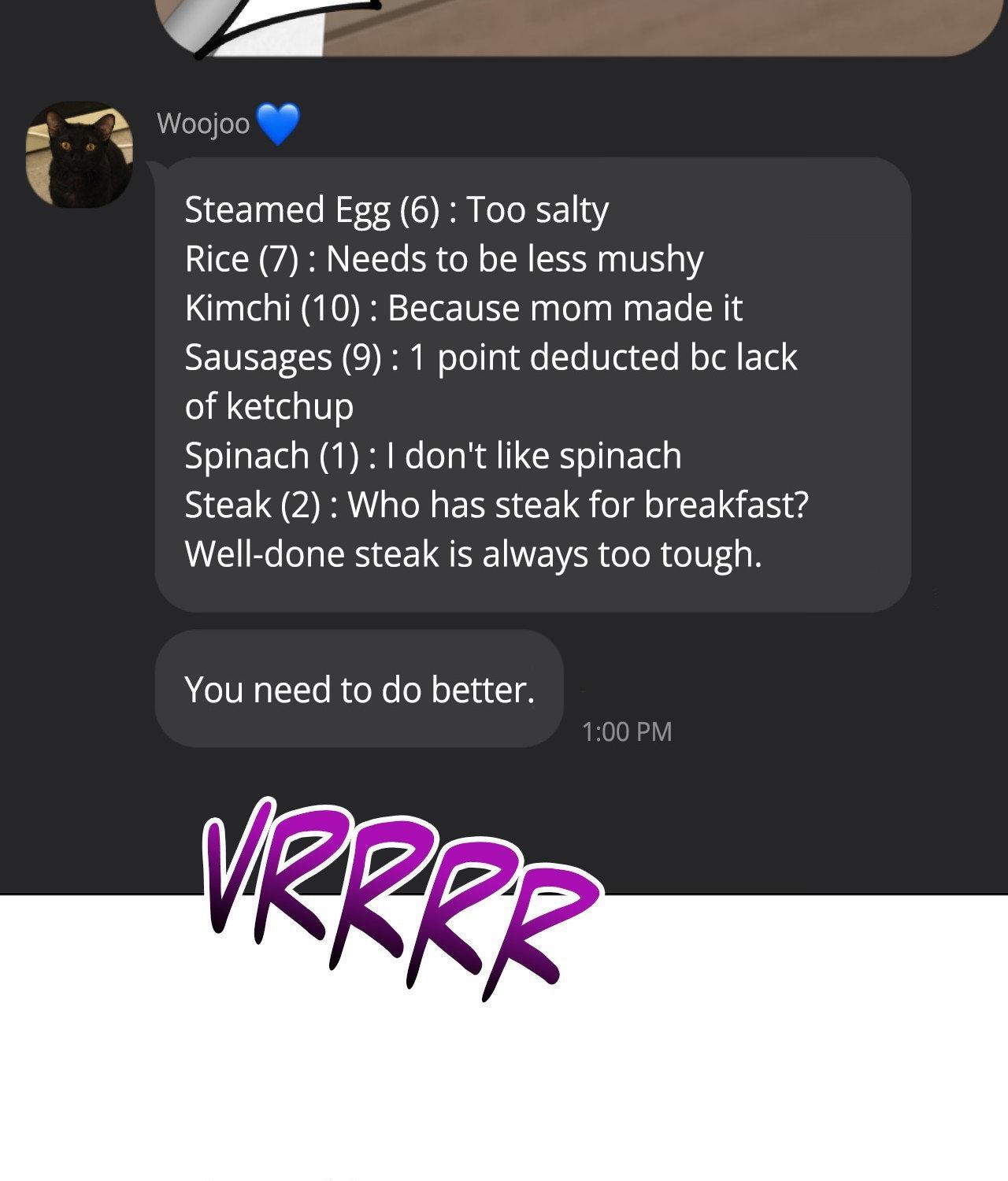
Task: Click "Who has steak for breakfast?" text
Action: click(578, 505)
